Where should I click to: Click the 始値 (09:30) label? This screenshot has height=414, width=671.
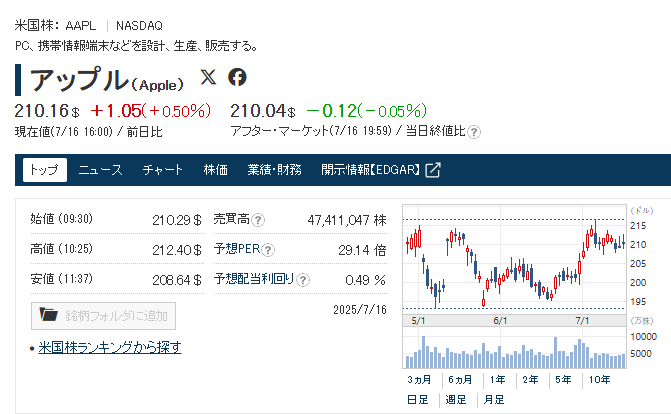pos(62,219)
